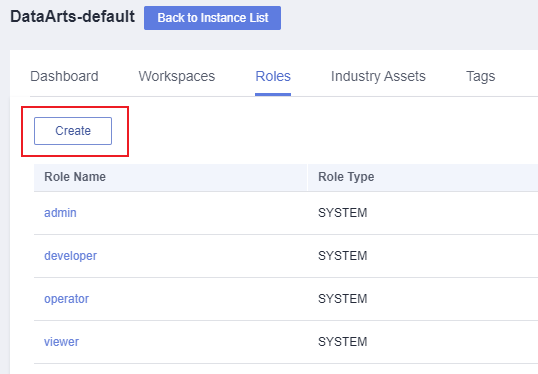This screenshot has width=538, height=374.
Task: Go to the Industry Assets tab
Action: click(378, 76)
